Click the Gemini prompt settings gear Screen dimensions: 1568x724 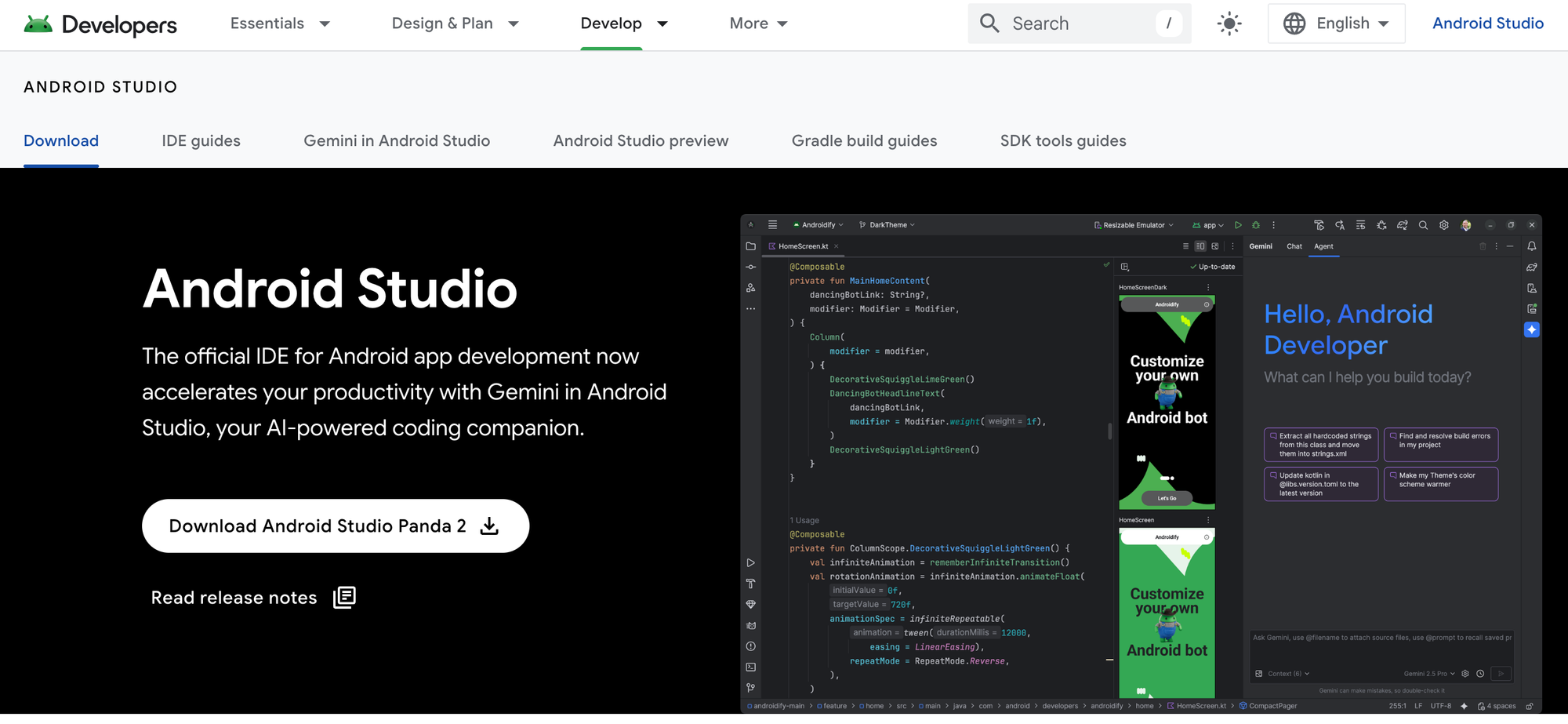1465,674
